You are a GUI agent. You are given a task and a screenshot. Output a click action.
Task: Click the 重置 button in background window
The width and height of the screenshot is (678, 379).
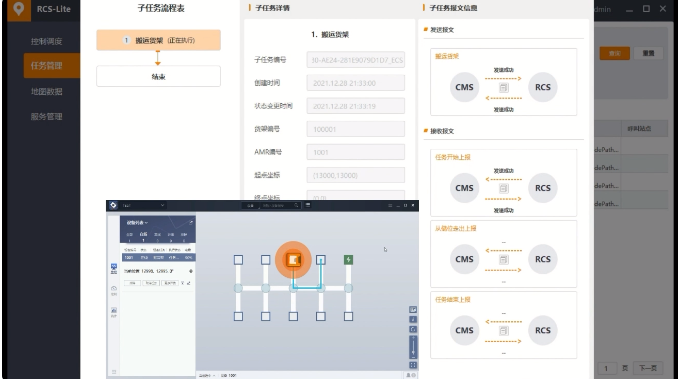(648, 53)
